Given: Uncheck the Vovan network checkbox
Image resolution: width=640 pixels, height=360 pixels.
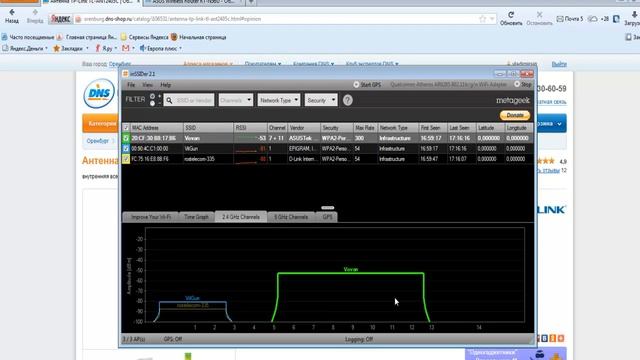Looking at the screenshot, I should point(126,138).
